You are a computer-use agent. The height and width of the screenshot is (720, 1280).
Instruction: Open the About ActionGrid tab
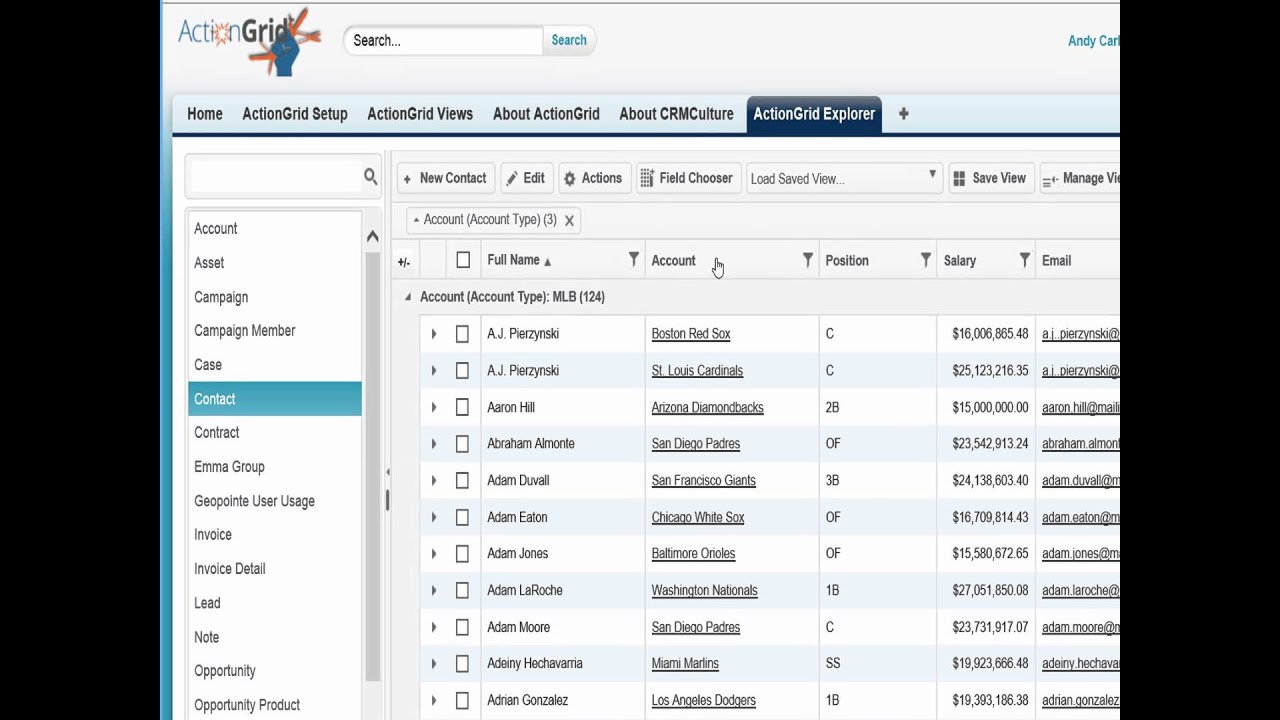coord(546,114)
